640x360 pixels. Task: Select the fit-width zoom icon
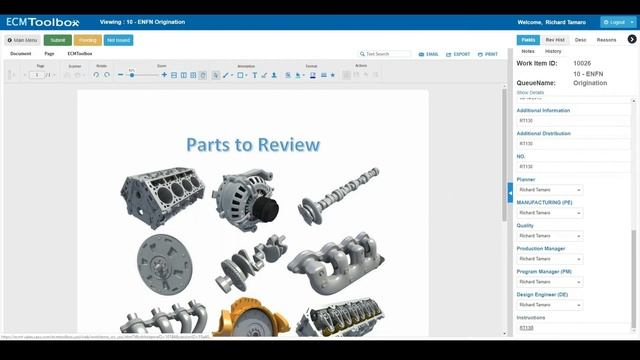click(x=174, y=75)
